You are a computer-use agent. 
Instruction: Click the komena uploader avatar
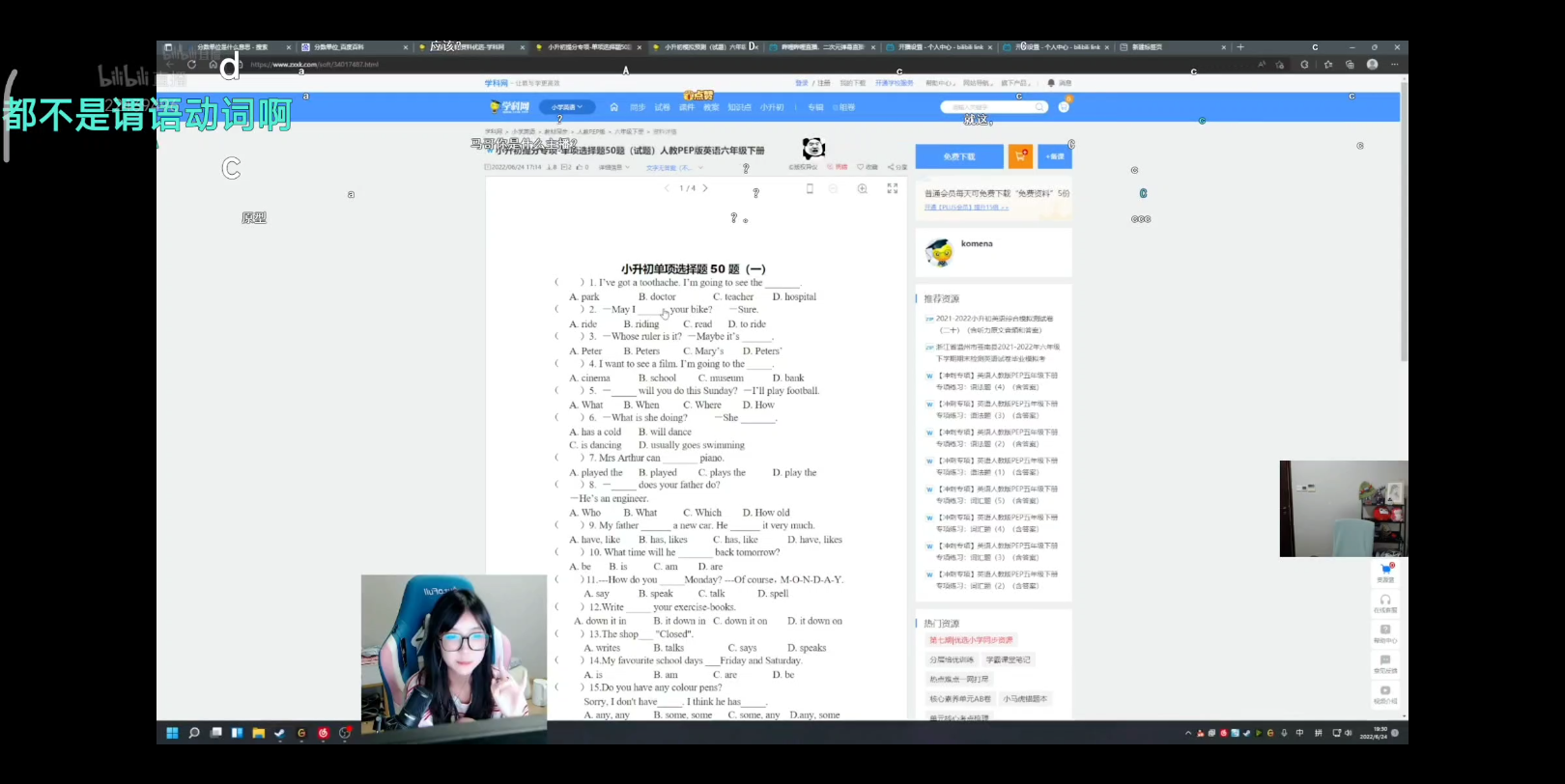pyautogui.click(x=939, y=252)
